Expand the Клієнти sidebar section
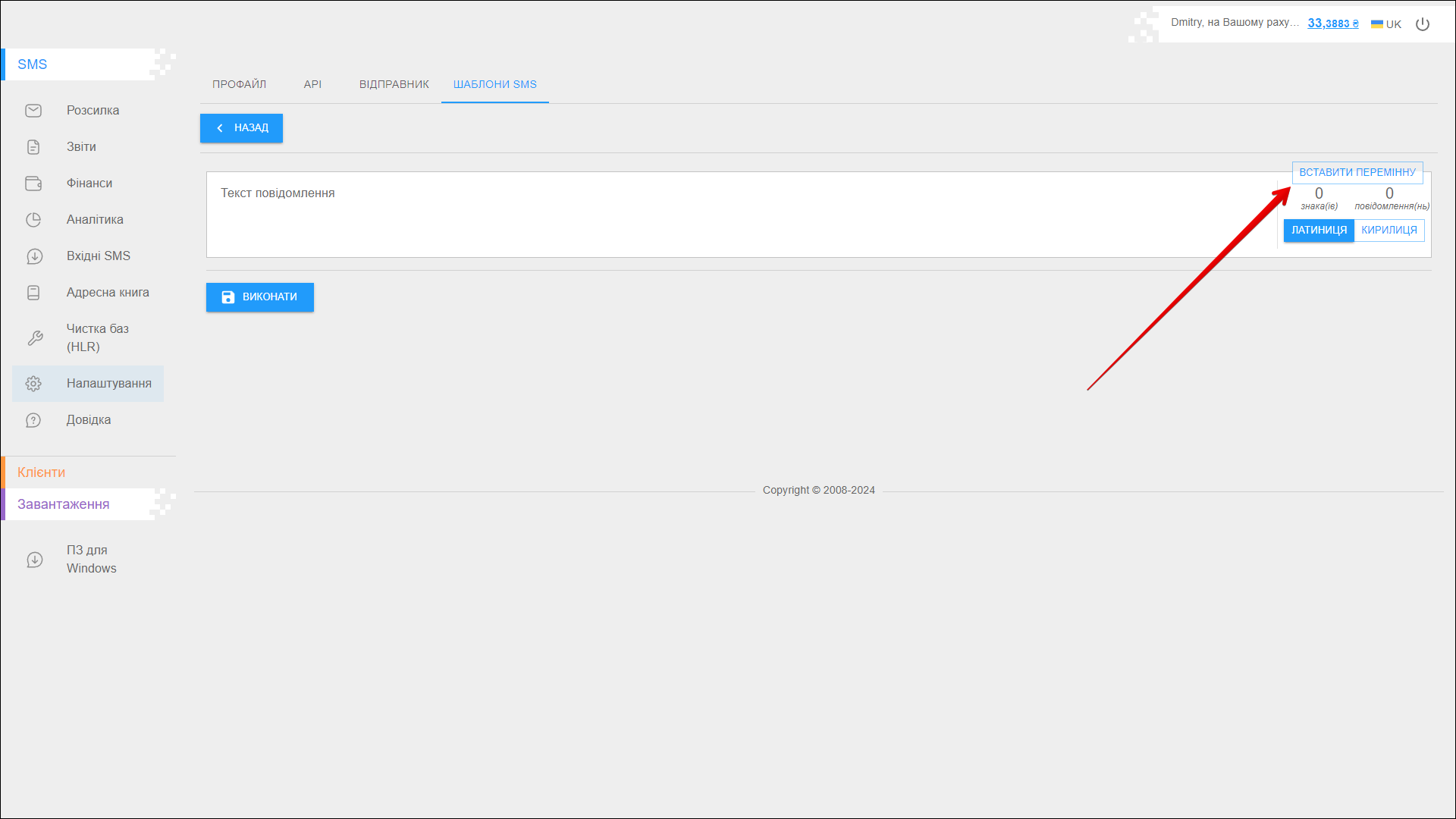 pos(42,472)
